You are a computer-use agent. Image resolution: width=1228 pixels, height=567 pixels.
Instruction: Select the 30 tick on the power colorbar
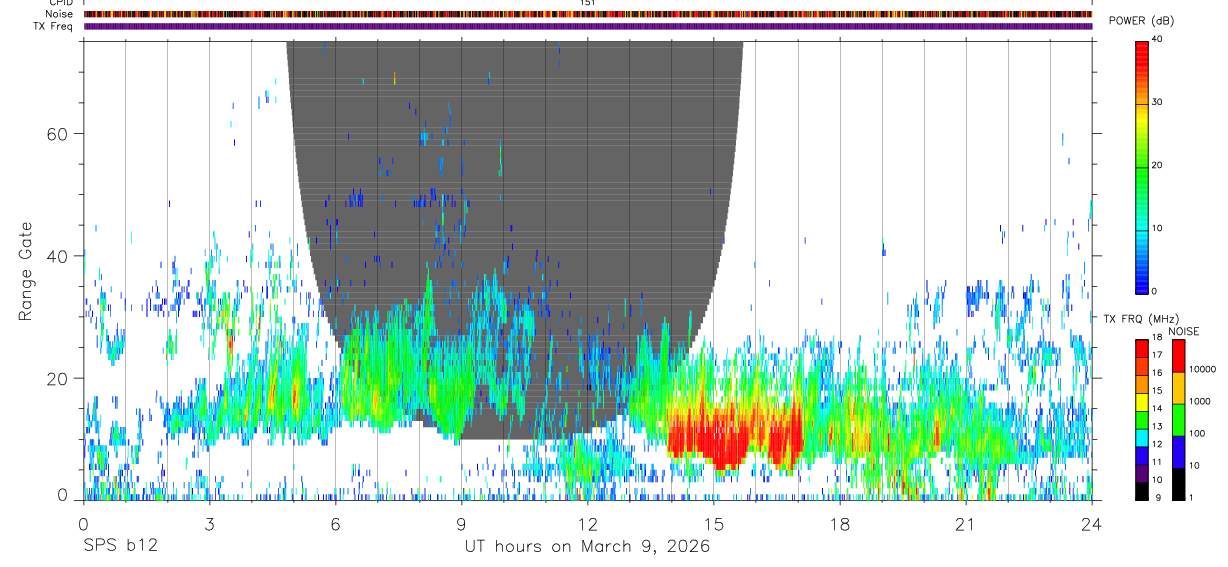tap(1157, 103)
